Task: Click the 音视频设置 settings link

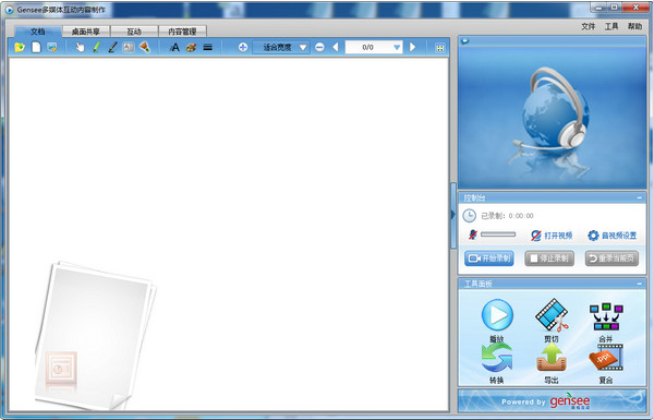Action: click(x=611, y=235)
